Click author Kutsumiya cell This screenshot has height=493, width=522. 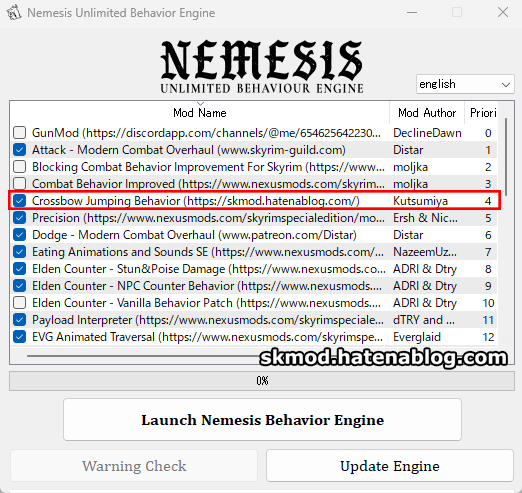(420, 201)
